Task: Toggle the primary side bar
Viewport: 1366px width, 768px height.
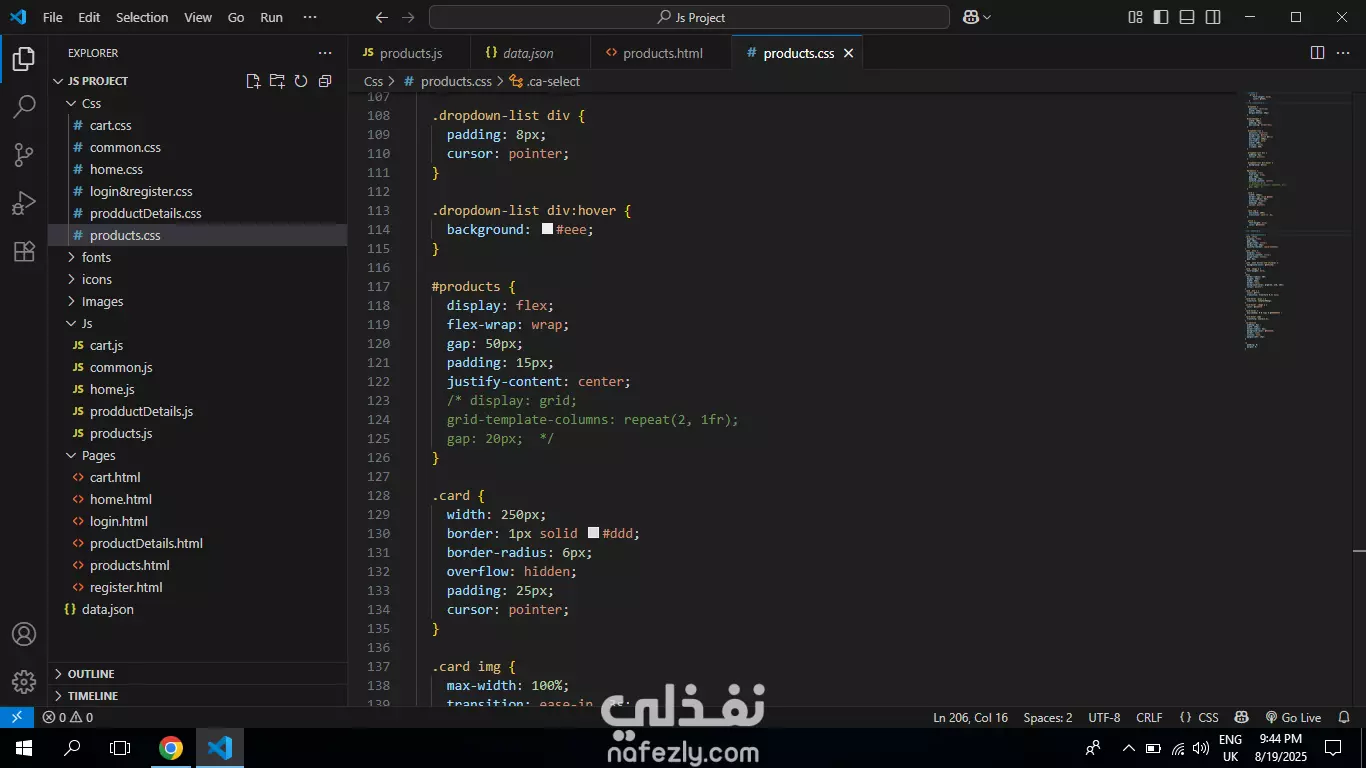Action: click(1161, 17)
